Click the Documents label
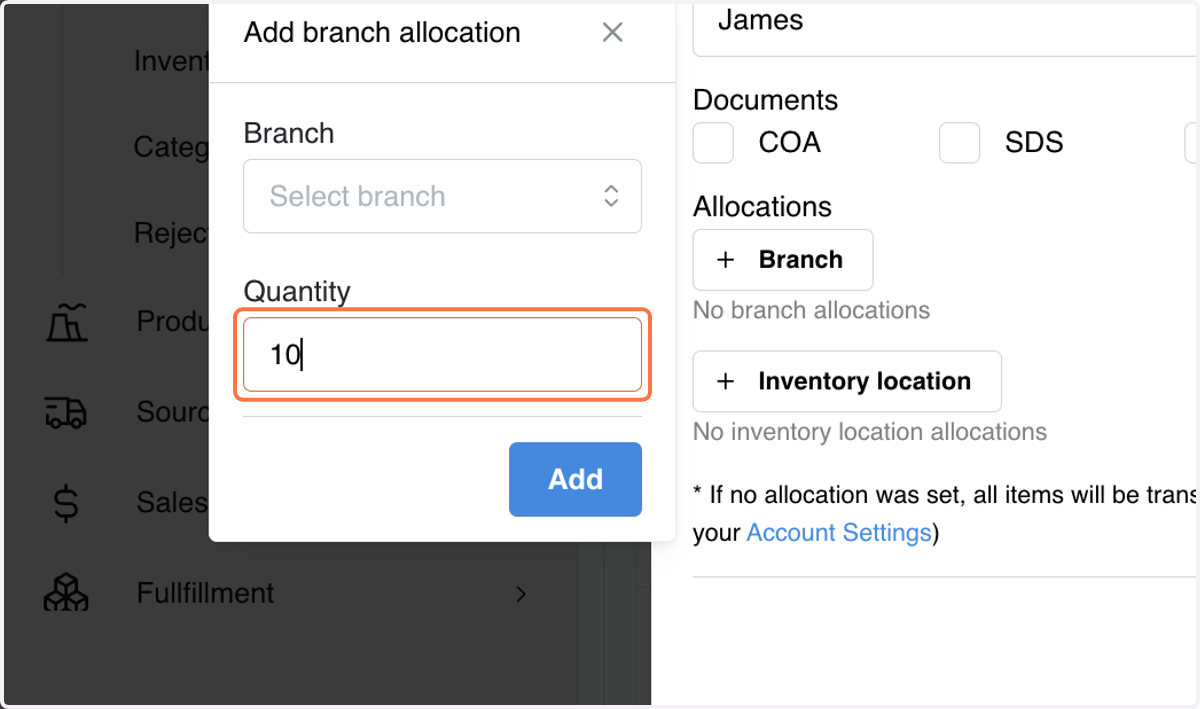This screenshot has width=1200, height=709. [765, 100]
